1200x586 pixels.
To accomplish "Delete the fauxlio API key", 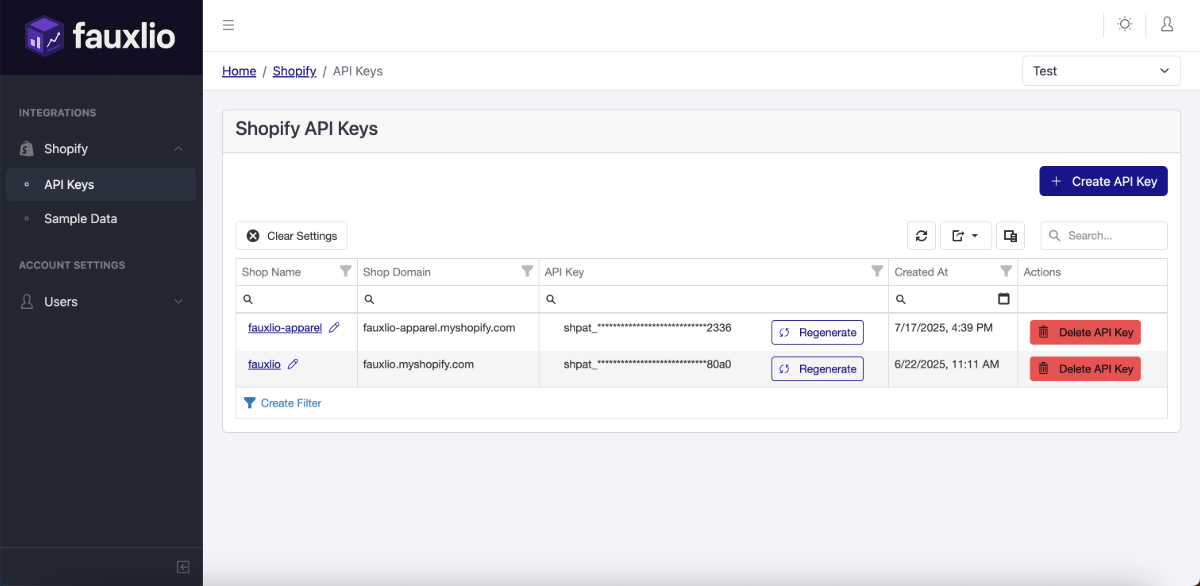I will click(1085, 369).
